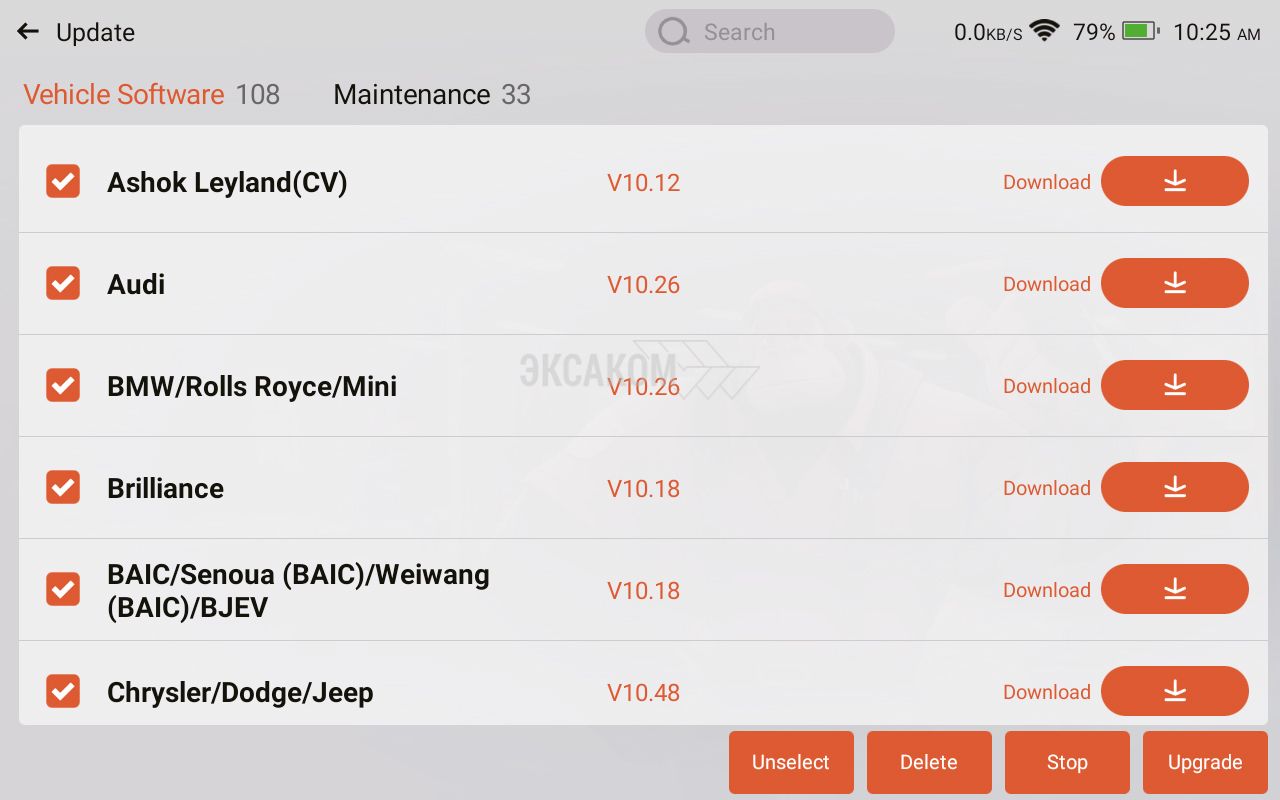Image resolution: width=1280 pixels, height=800 pixels.
Task: Download Brilliance software via arrow button
Action: pyautogui.click(x=1175, y=487)
